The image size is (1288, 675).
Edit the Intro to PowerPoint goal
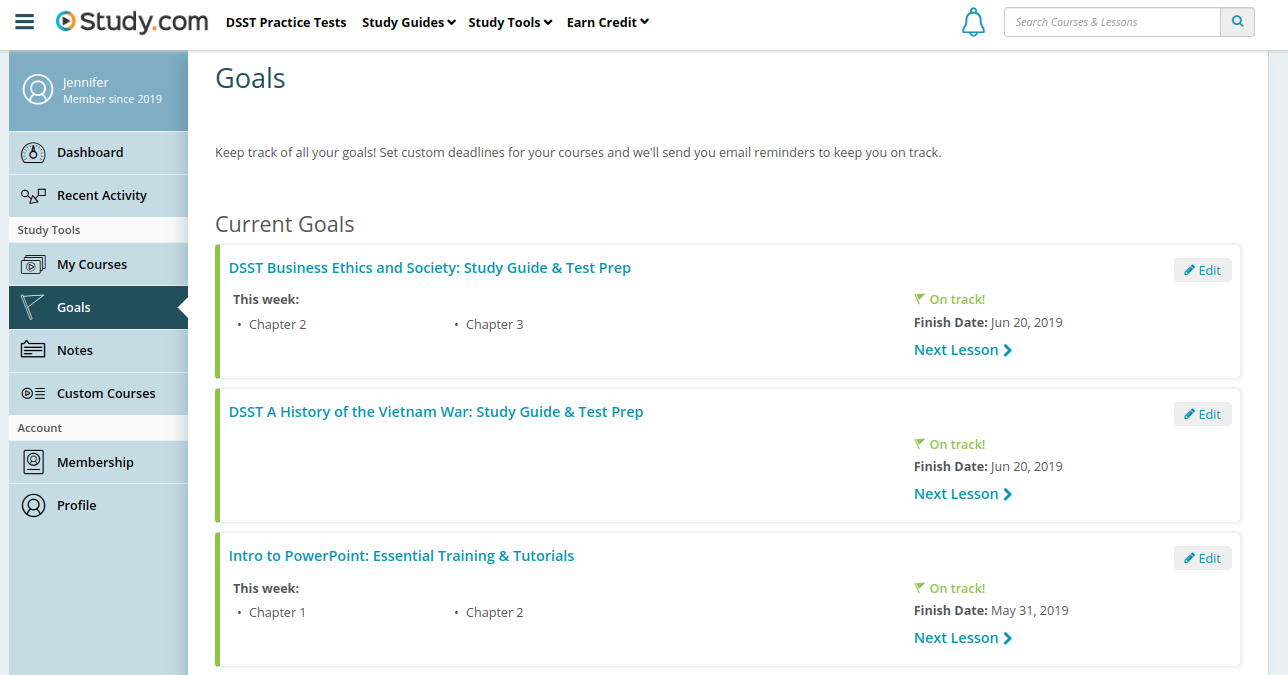coord(1203,558)
